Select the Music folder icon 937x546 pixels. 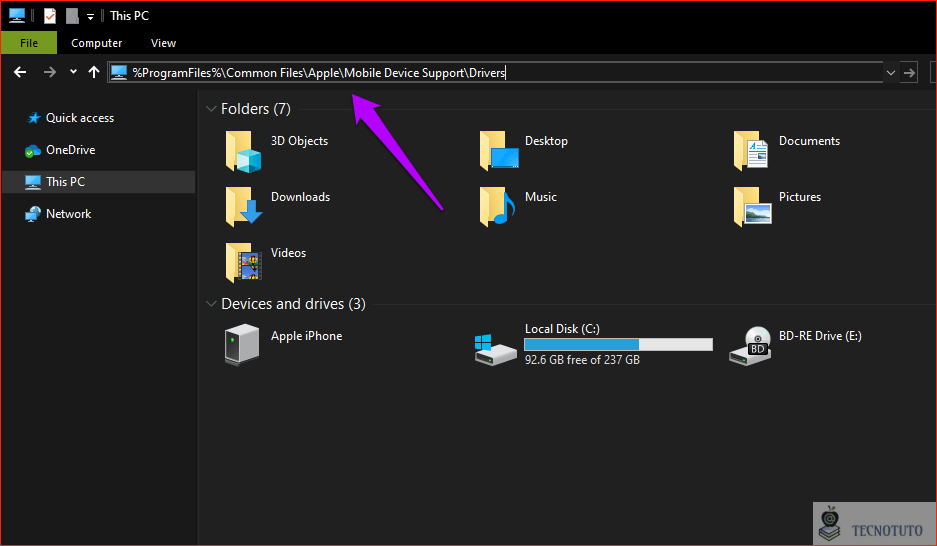click(497, 207)
